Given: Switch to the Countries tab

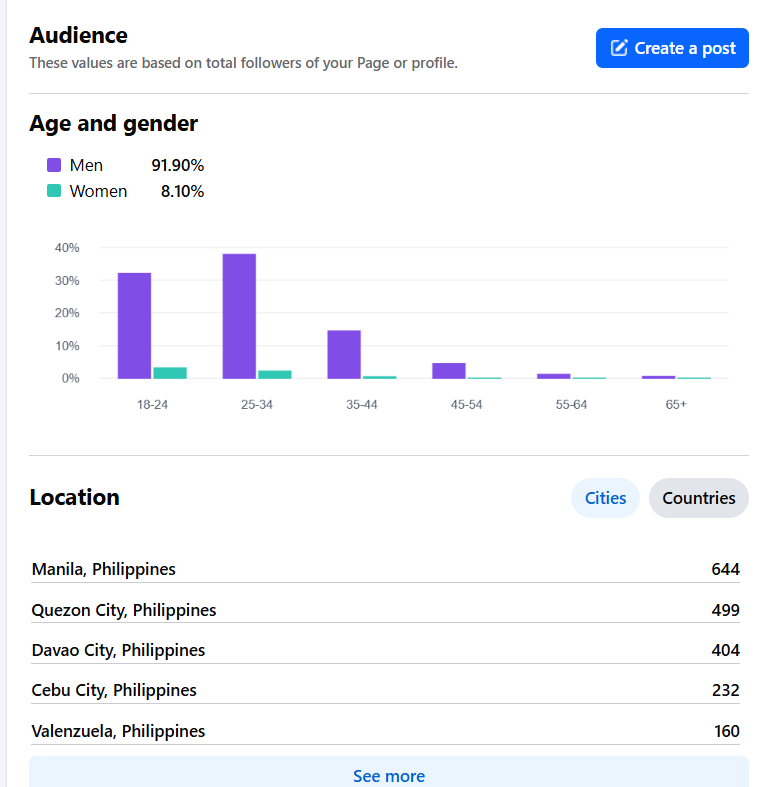Looking at the screenshot, I should pyautogui.click(x=698, y=498).
